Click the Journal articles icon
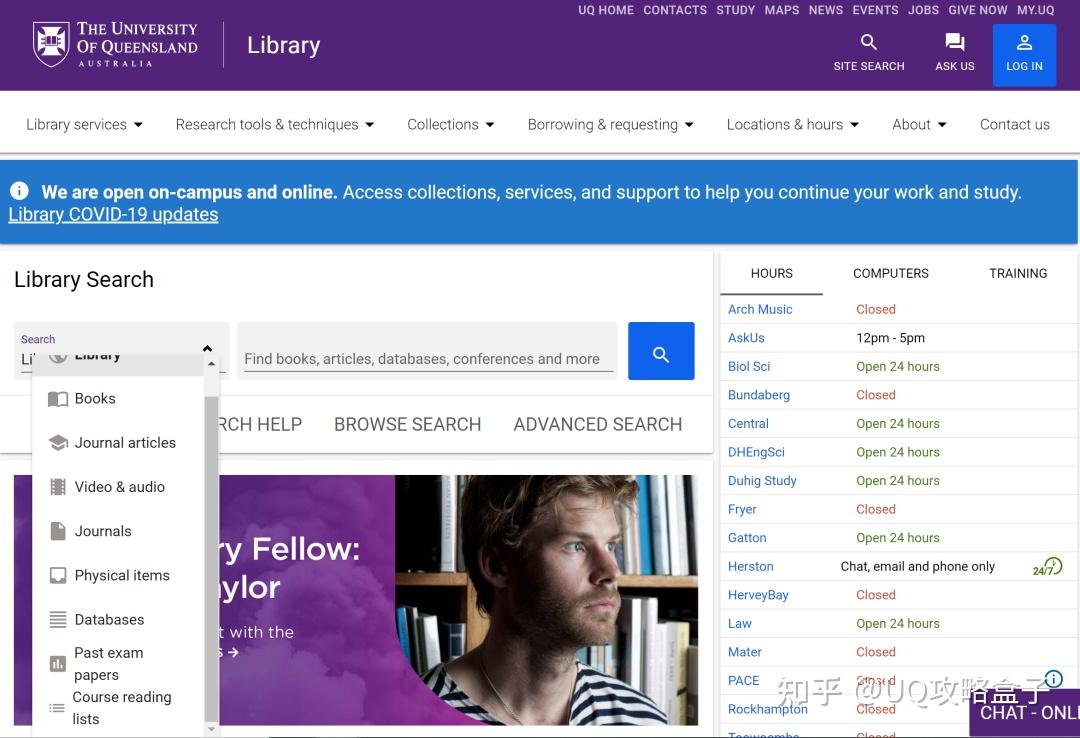This screenshot has width=1080, height=738. (x=57, y=442)
